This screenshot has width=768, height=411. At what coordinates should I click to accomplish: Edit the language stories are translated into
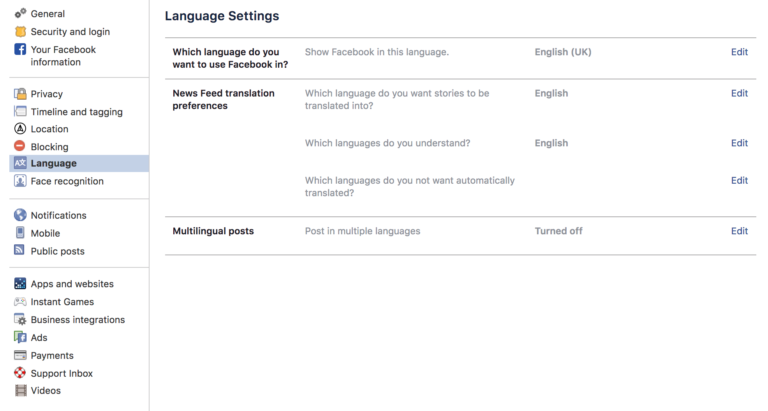coord(739,93)
